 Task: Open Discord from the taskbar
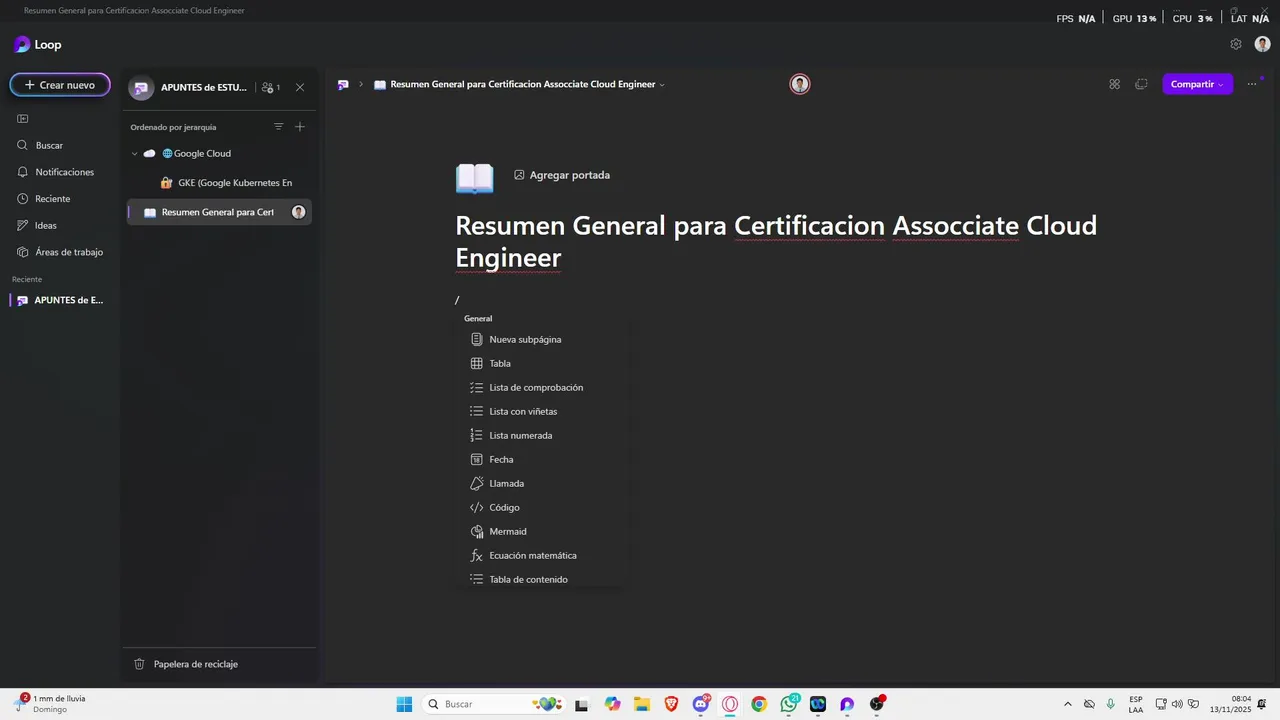[701, 704]
